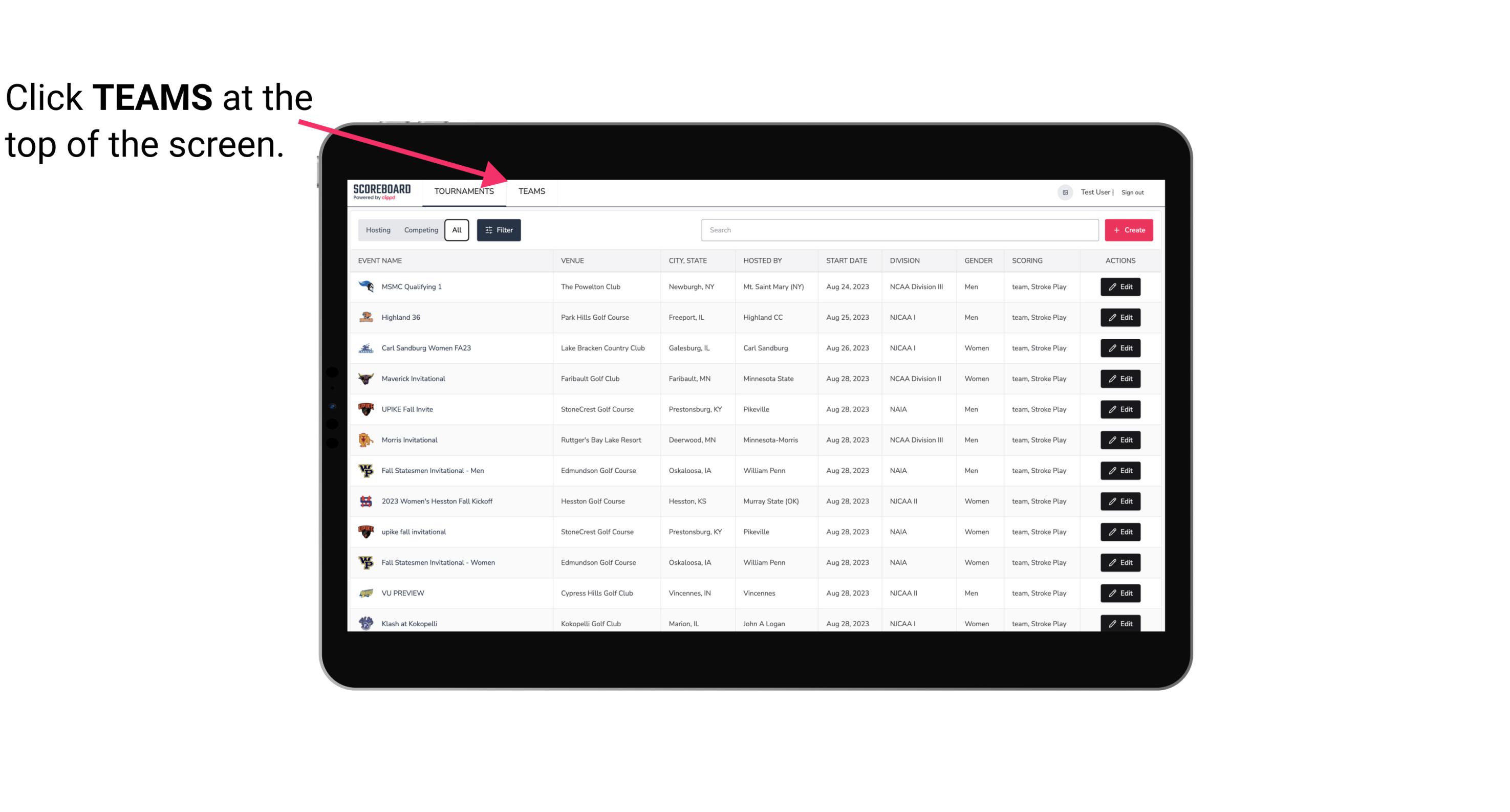The image size is (1510, 812).
Task: Toggle the Competing filter button
Action: tap(421, 229)
